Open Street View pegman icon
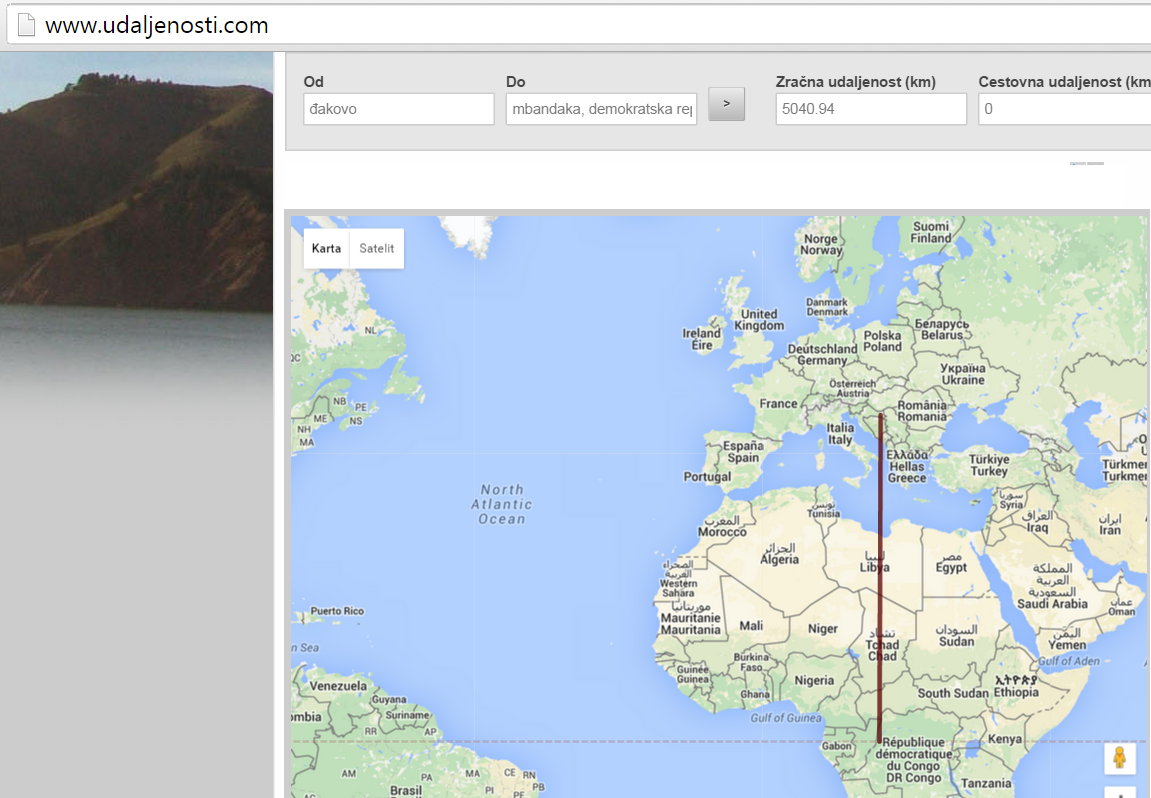Screen dimensions: 1151x798 click(x=1119, y=758)
